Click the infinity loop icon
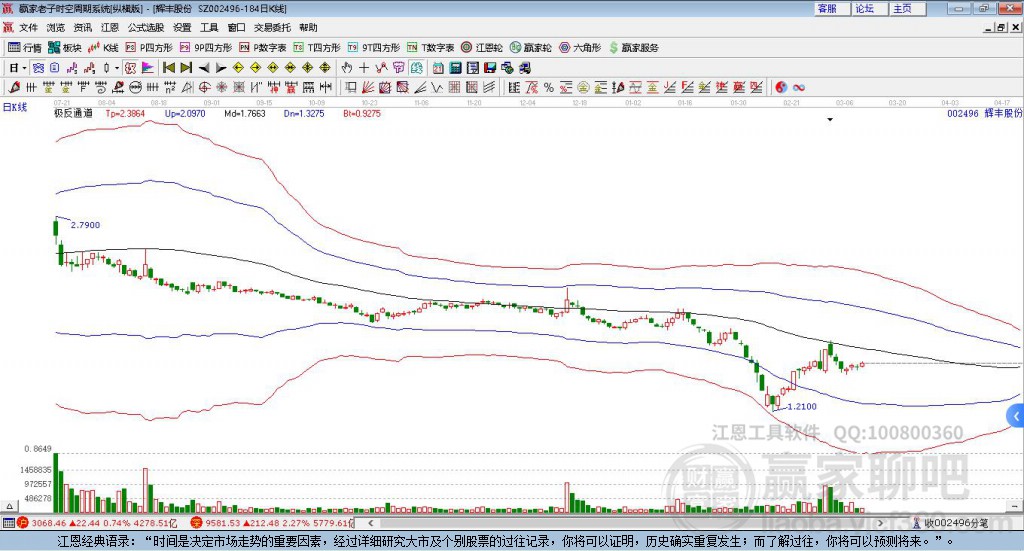This screenshot has height=551, width=1024. point(799,87)
